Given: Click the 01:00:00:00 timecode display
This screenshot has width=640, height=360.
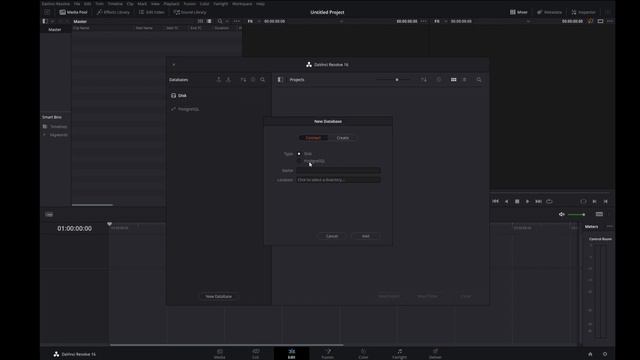Looking at the screenshot, I should (x=74, y=229).
